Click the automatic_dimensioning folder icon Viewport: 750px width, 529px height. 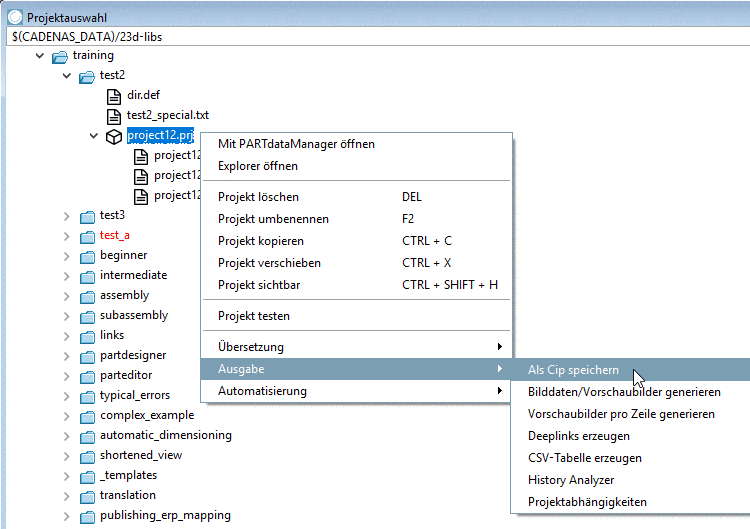[x=87, y=437]
